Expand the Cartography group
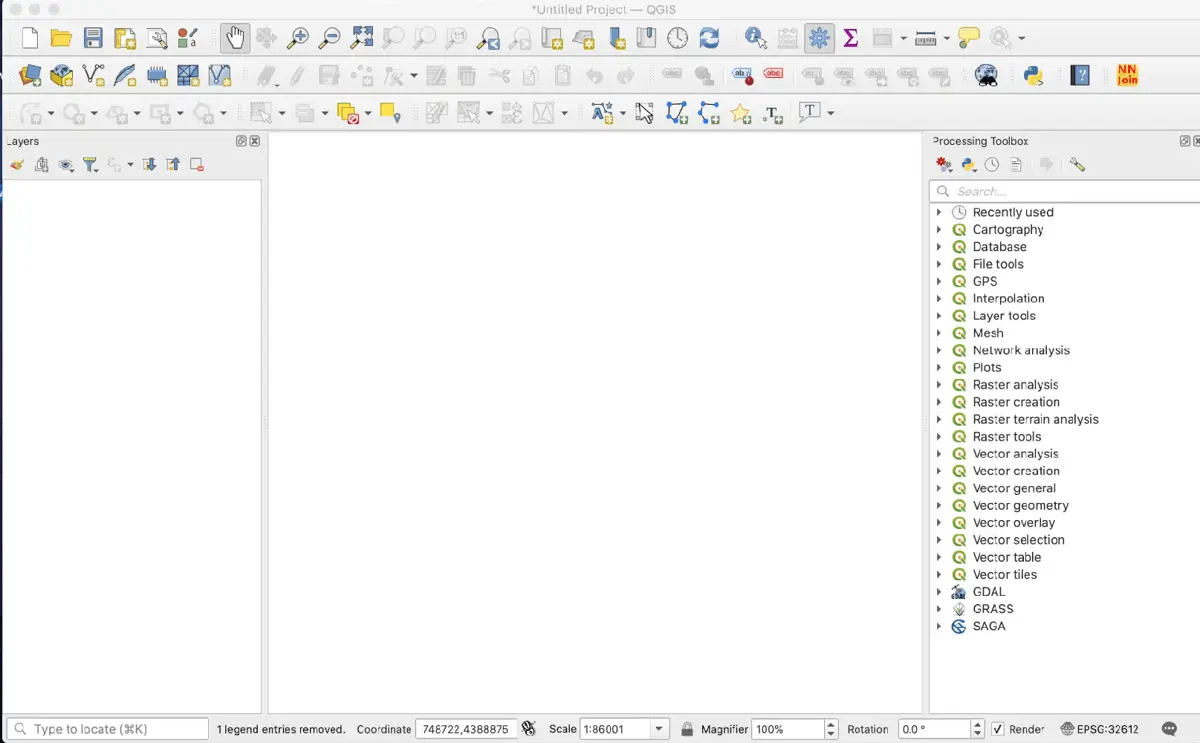1200x743 pixels. click(x=939, y=229)
